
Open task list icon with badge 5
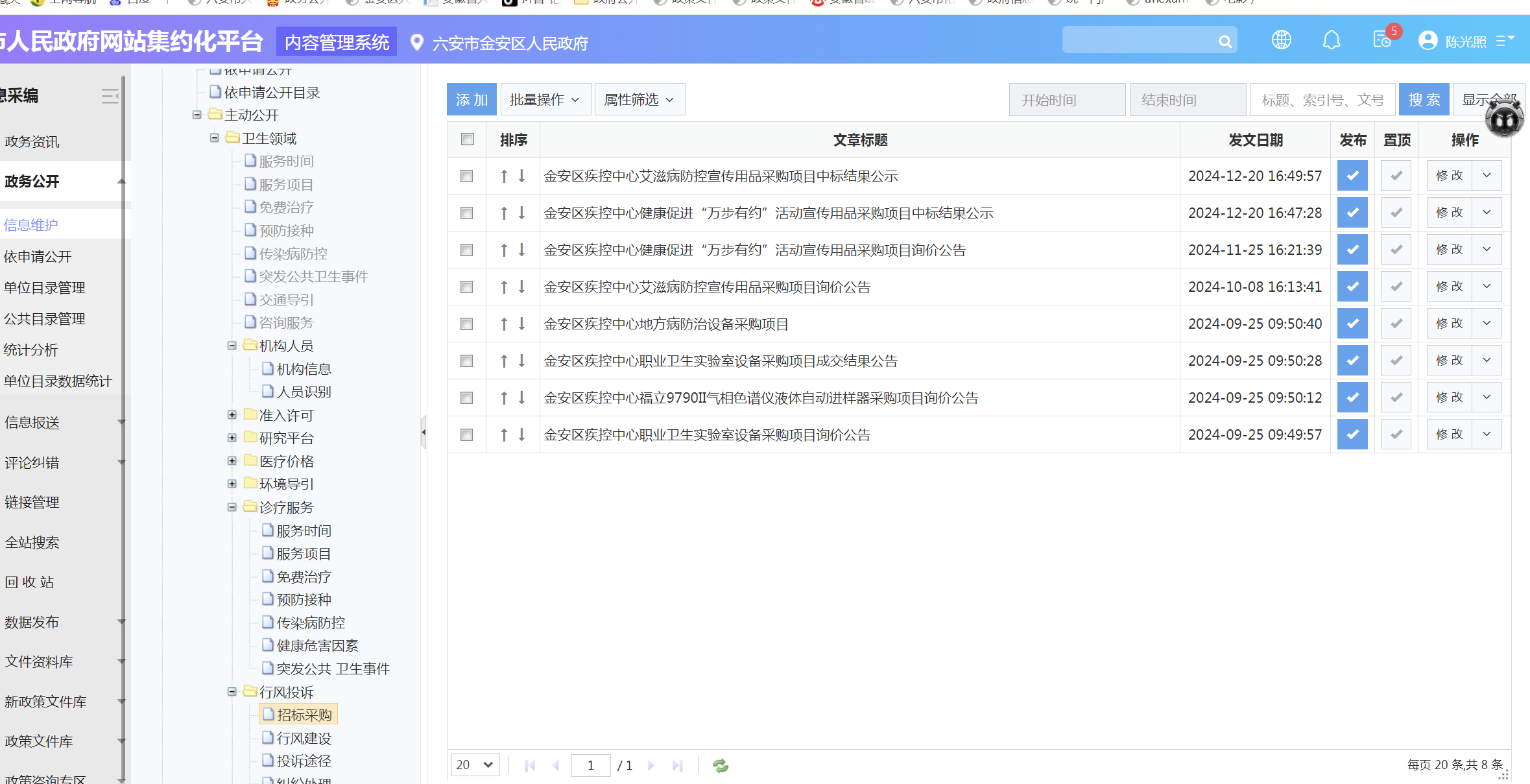[1381, 40]
